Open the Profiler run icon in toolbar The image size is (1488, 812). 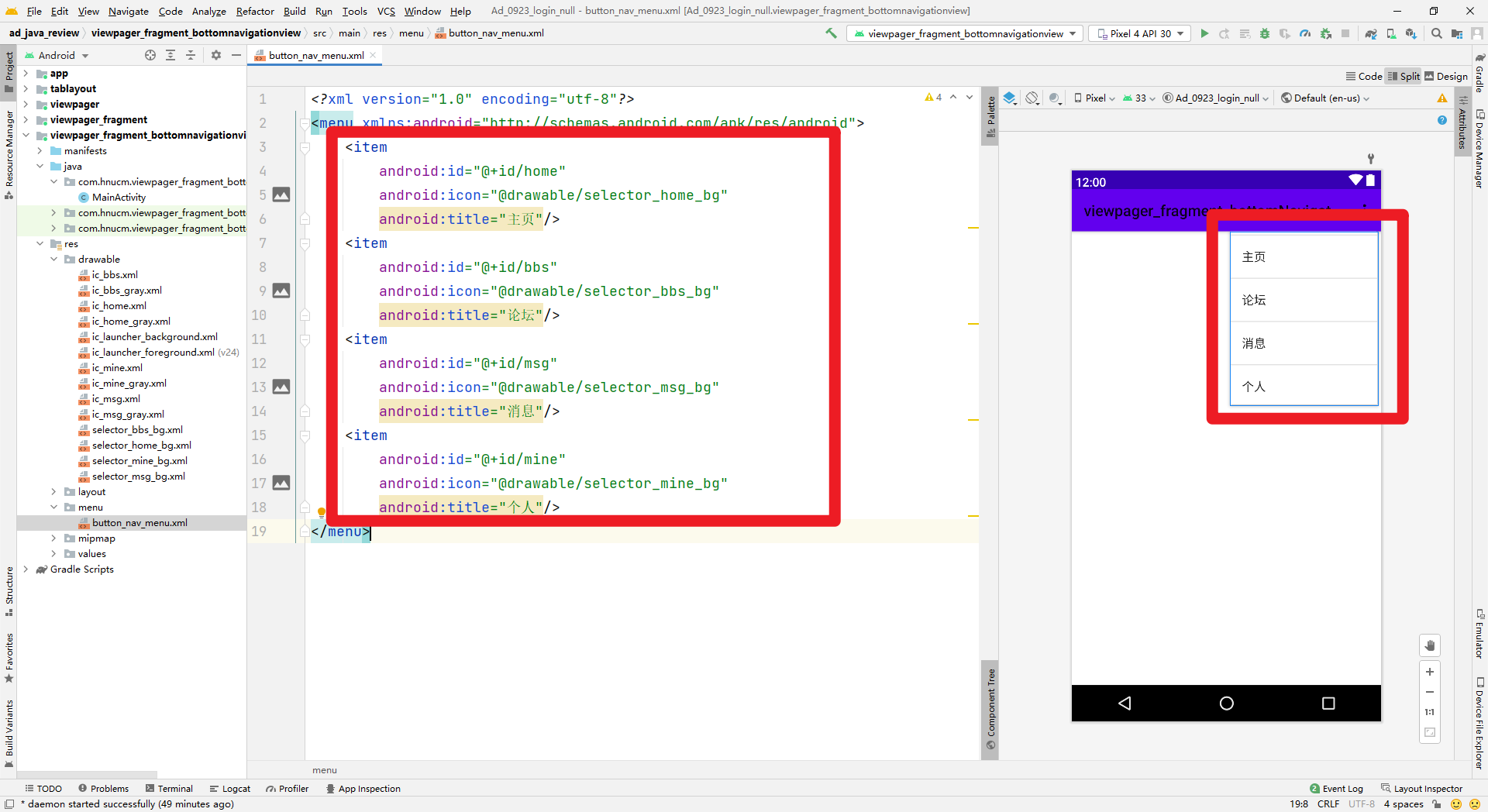tap(1305, 33)
